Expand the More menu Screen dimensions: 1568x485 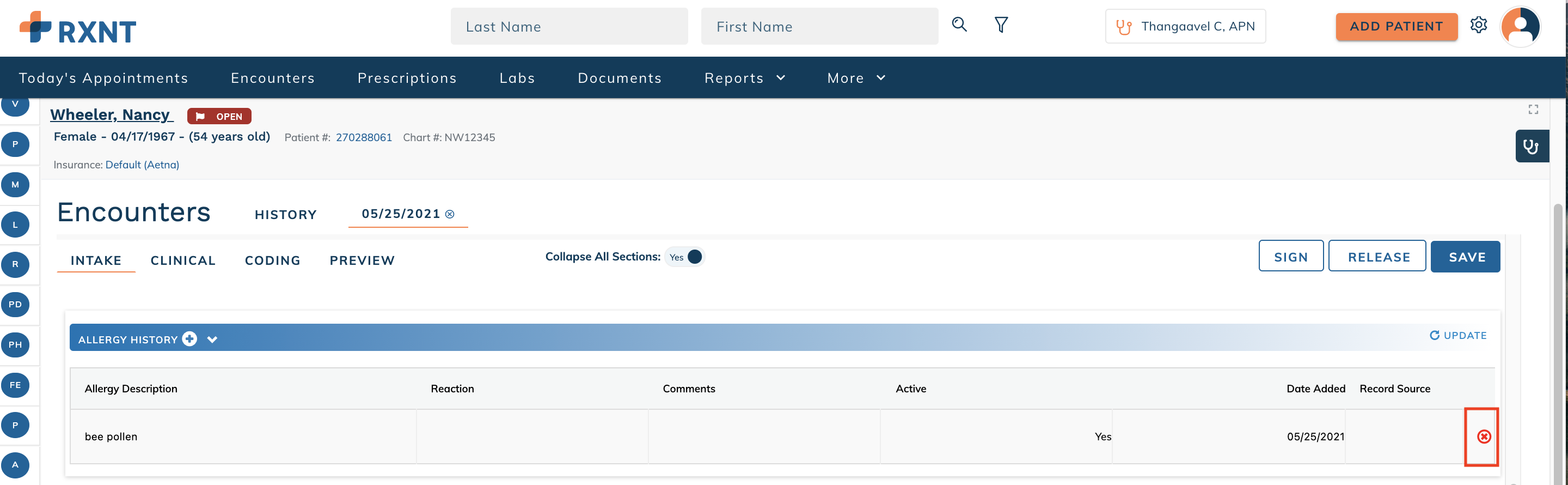(x=856, y=78)
